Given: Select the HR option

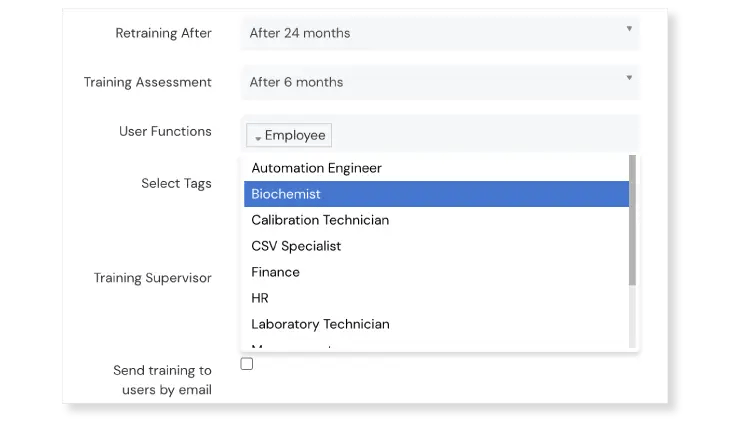Looking at the screenshot, I should pos(260,298).
